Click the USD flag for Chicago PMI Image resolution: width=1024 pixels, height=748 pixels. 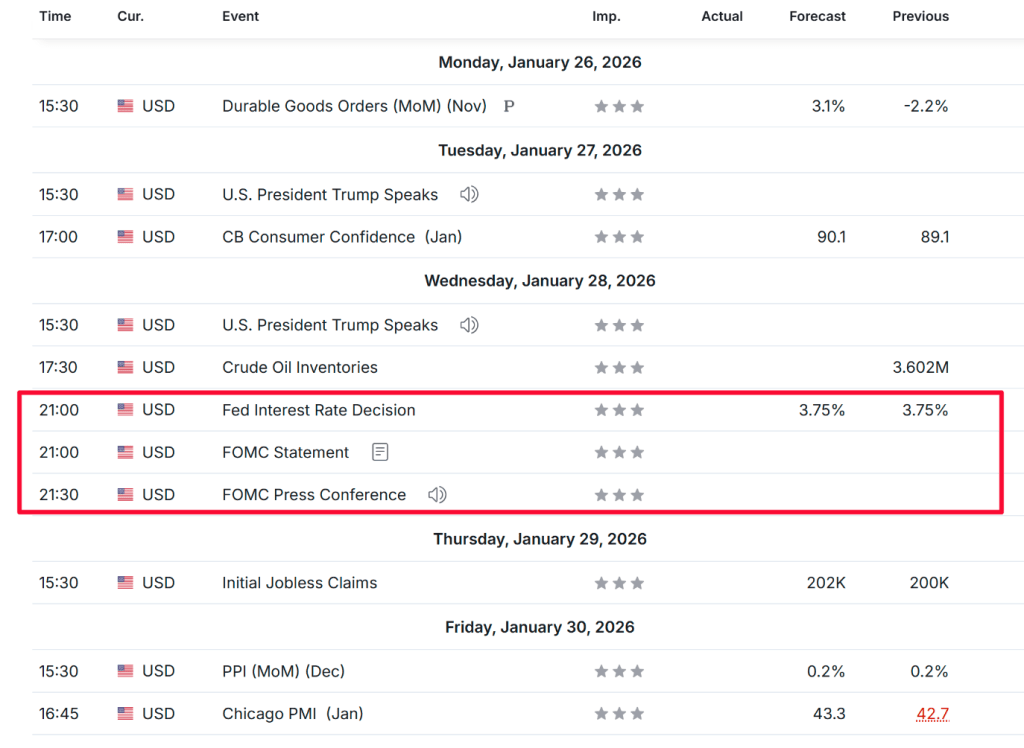pyautogui.click(x=125, y=714)
